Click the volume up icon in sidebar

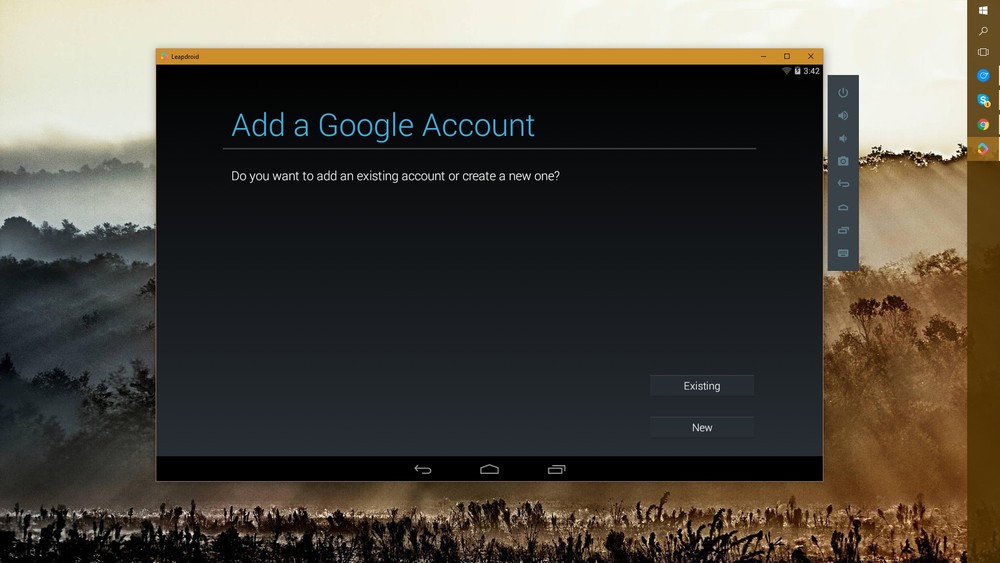click(x=843, y=115)
